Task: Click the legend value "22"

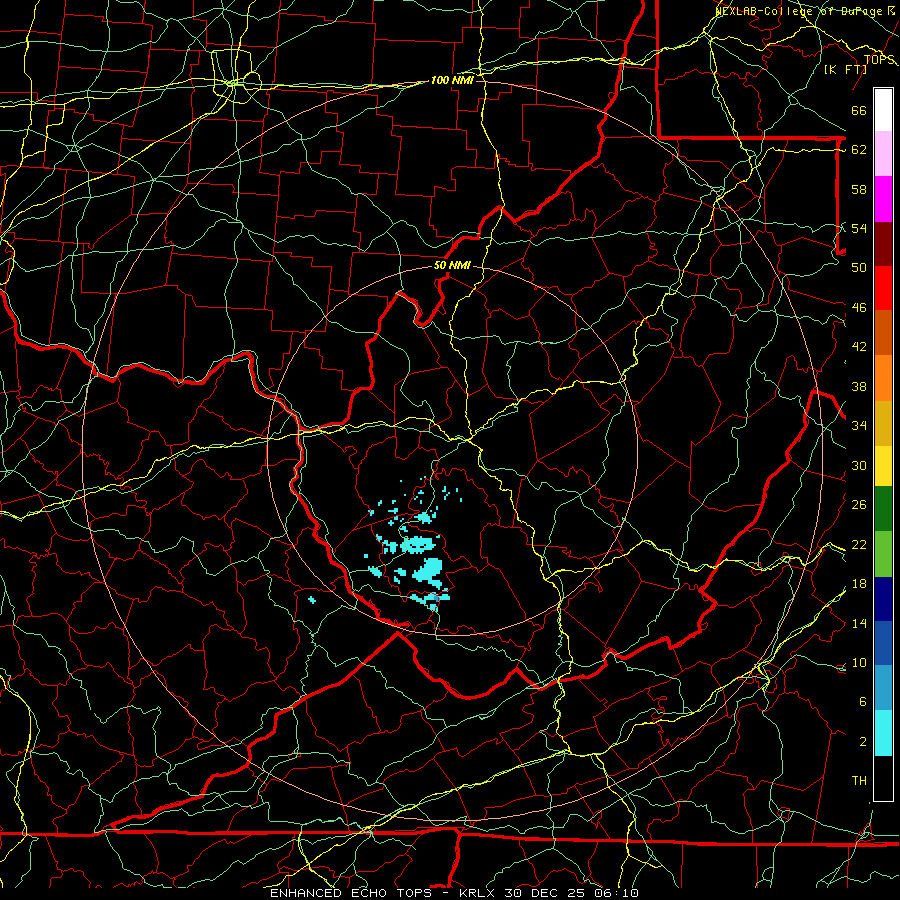Action: (x=859, y=544)
